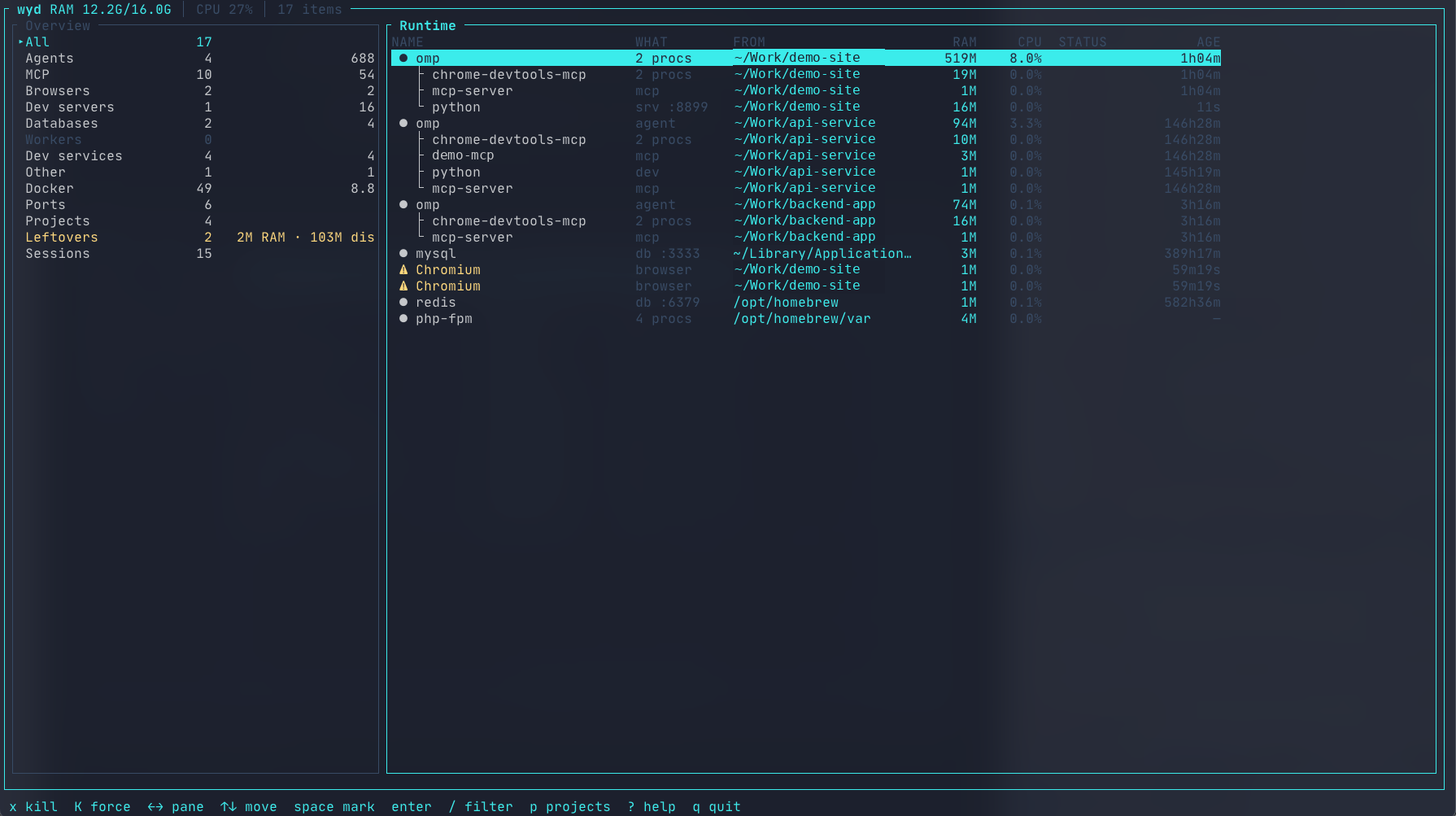Select the mysql database row
The image size is (1456, 816).
(x=806, y=253)
